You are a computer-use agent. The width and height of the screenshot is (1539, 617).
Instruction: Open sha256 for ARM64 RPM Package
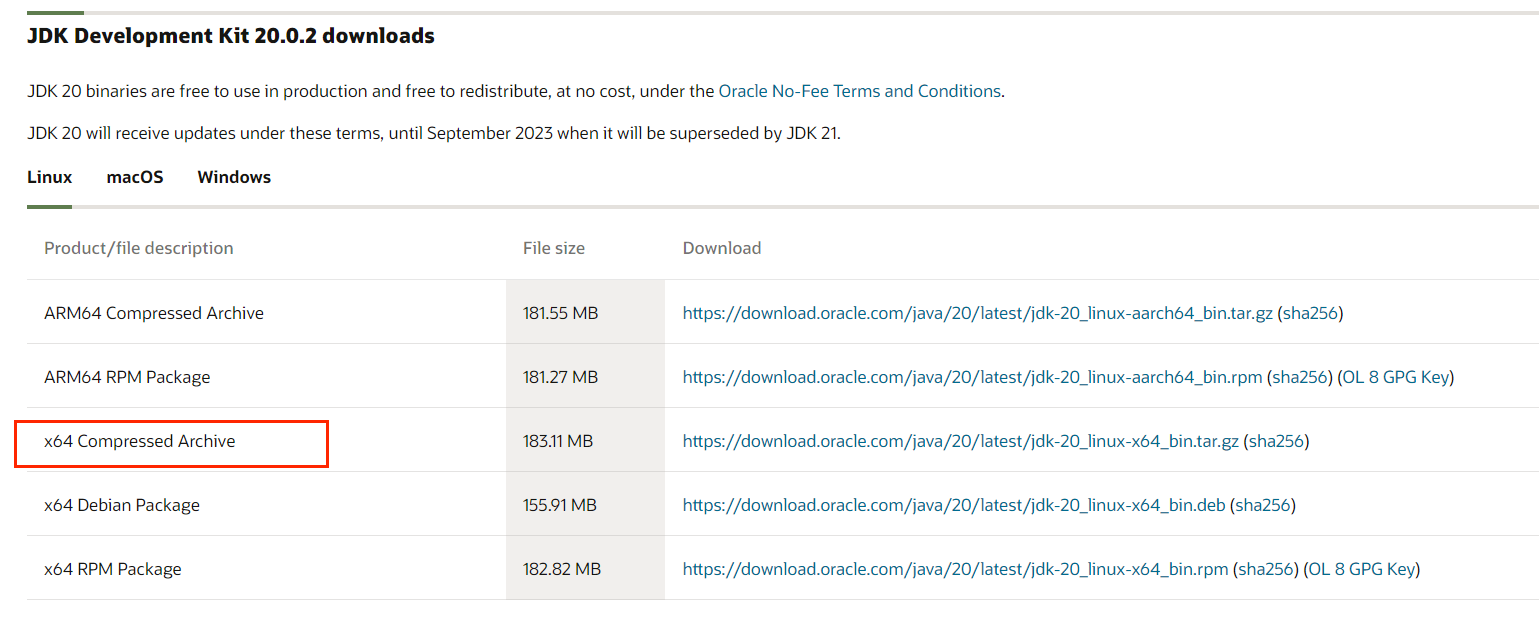[1300, 377]
